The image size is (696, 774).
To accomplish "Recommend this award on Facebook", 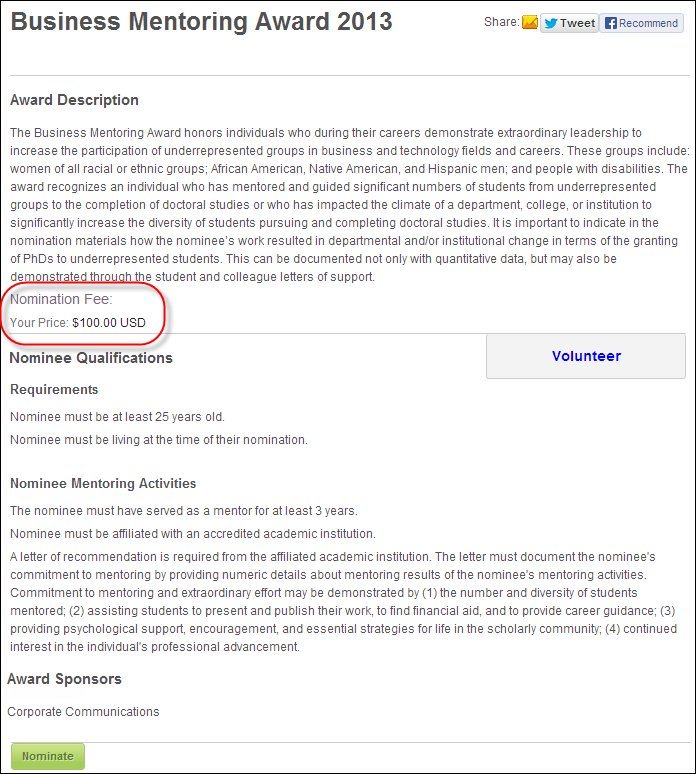I will (641, 23).
